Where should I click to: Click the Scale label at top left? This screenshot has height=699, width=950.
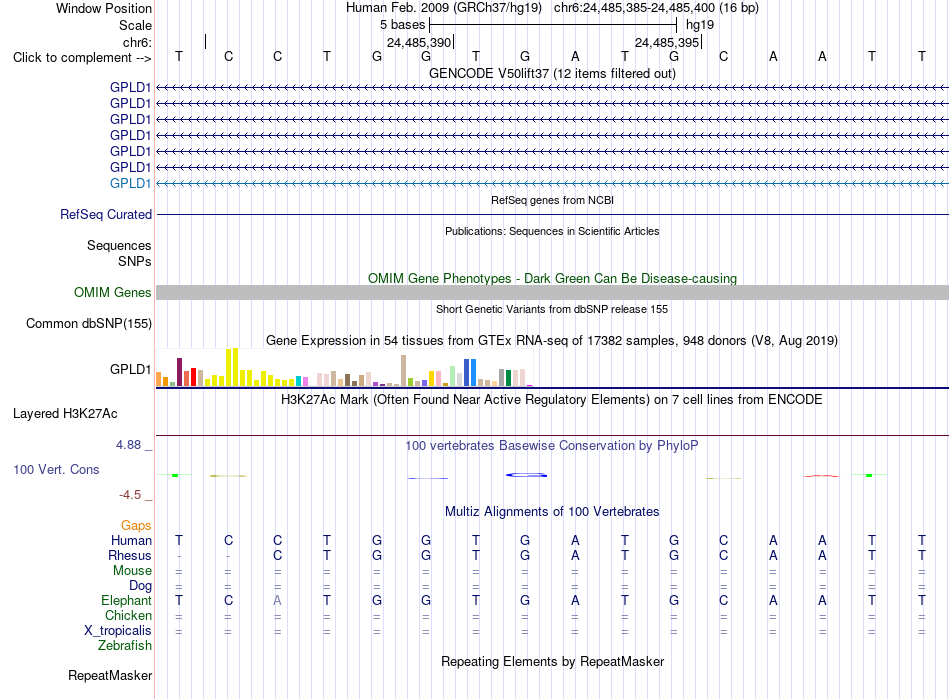coord(135,25)
